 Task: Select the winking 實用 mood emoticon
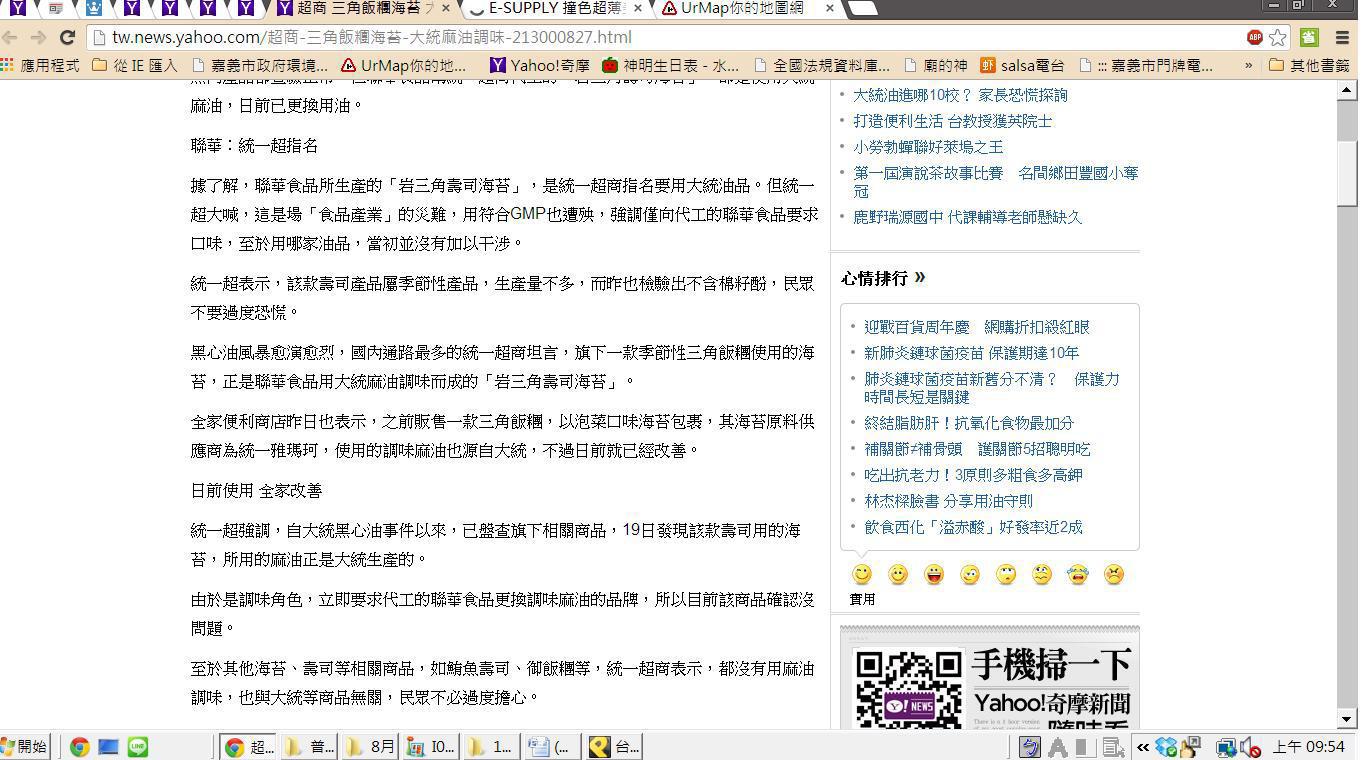[862, 574]
